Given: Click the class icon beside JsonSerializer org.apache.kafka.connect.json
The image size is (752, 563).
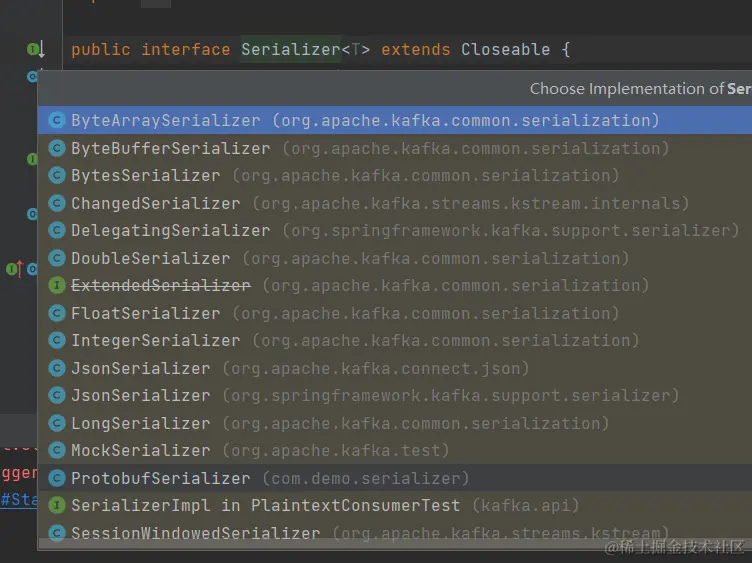Looking at the screenshot, I should (x=57, y=368).
